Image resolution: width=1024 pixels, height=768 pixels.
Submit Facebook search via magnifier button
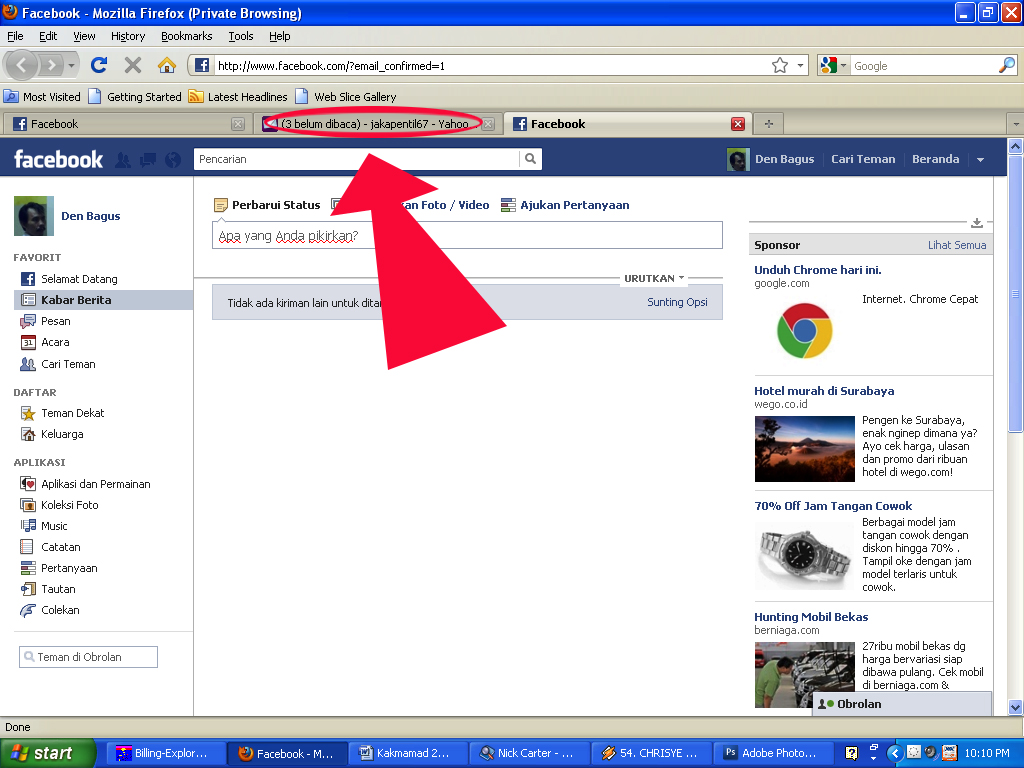(530, 159)
